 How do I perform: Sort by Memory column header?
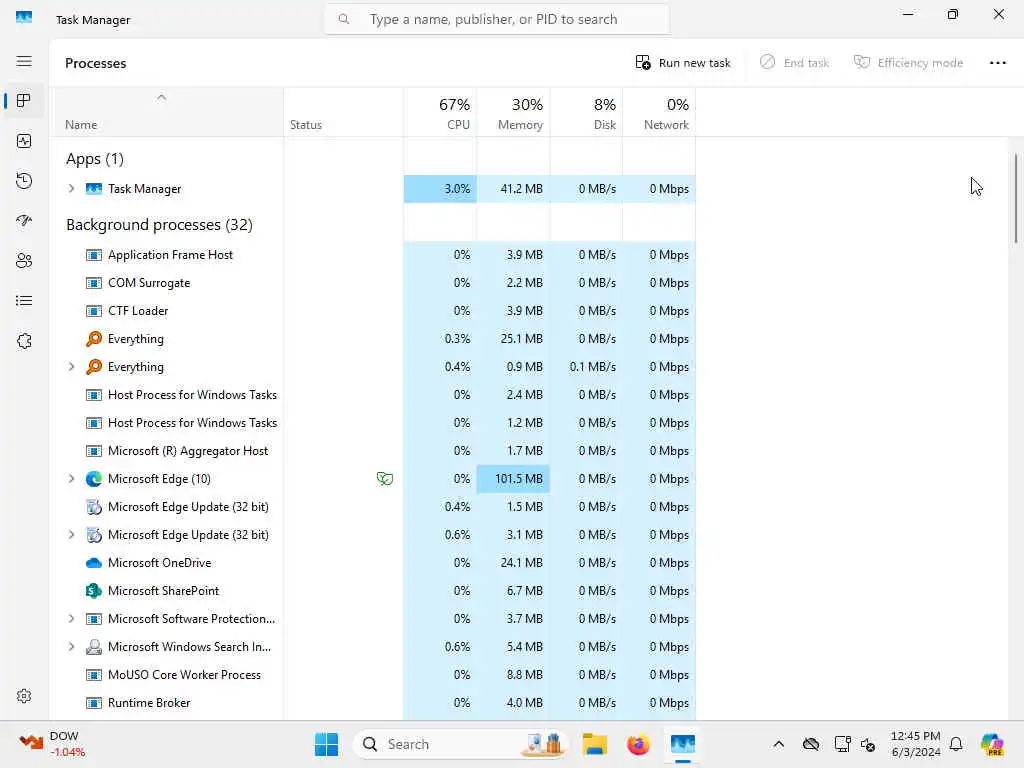pos(513,112)
